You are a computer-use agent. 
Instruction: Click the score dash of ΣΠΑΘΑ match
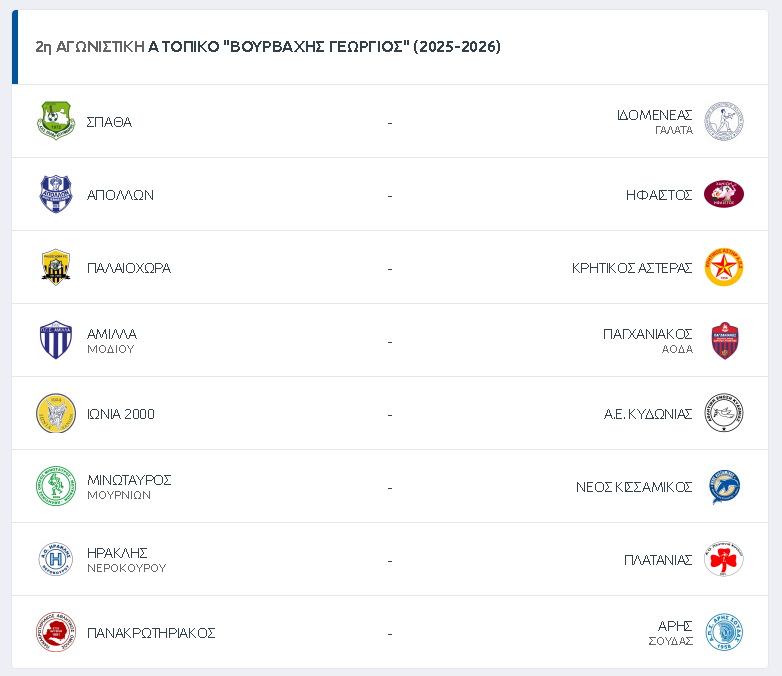390,122
